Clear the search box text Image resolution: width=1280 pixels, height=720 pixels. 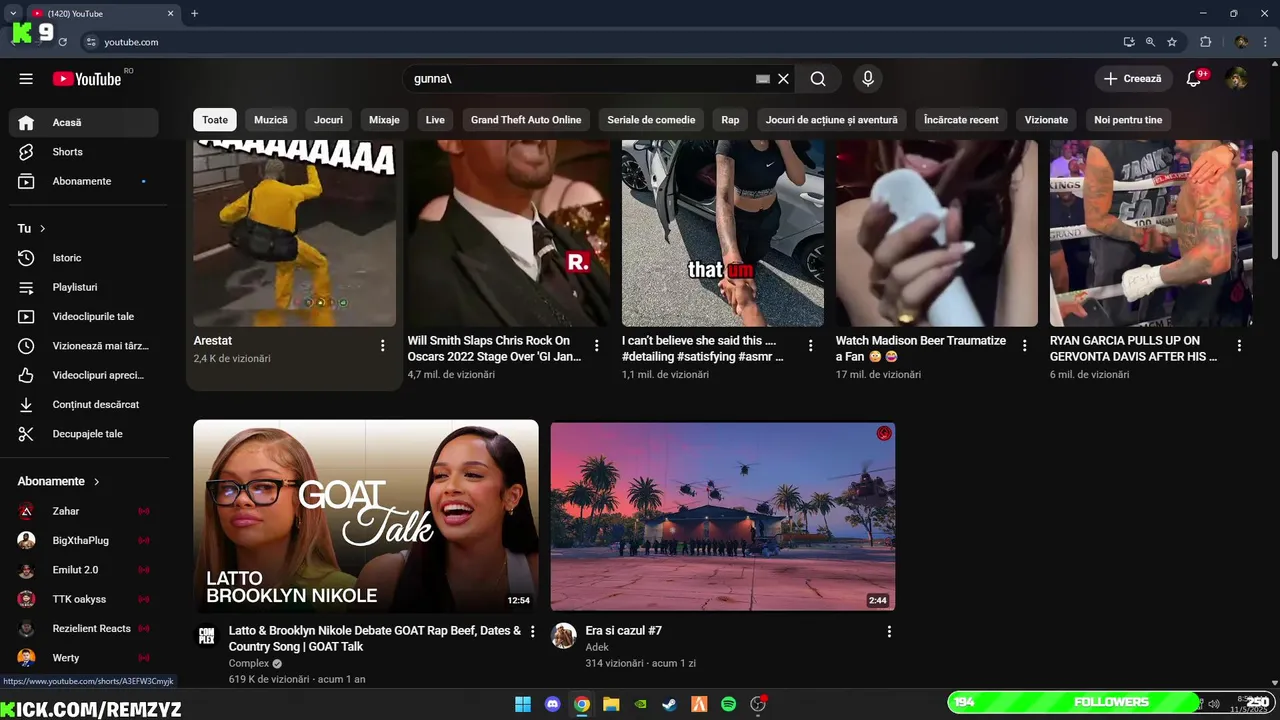(784, 79)
